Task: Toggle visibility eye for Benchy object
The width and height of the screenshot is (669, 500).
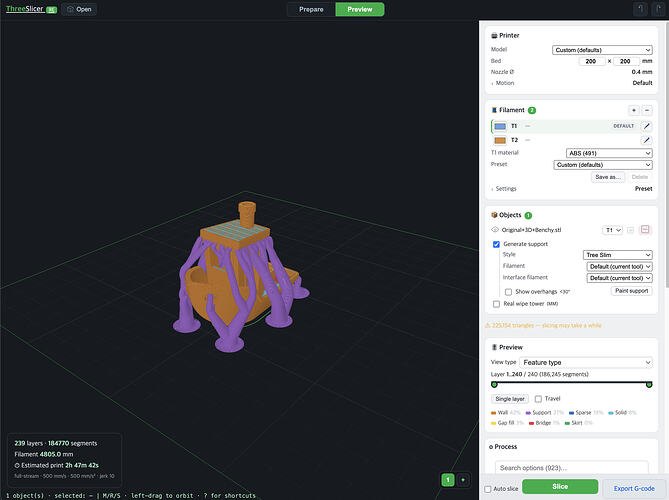Action: (495, 230)
